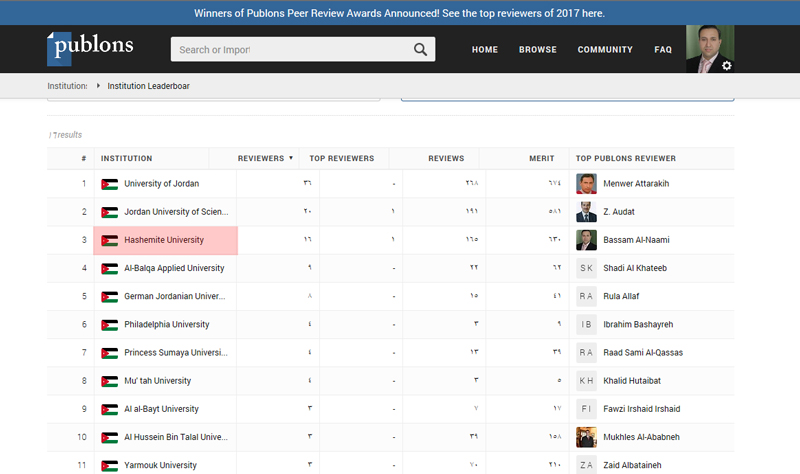The width and height of the screenshot is (800, 474).
Task: Click the Institution Leaderboard breadcrumb
Action: [x=148, y=86]
